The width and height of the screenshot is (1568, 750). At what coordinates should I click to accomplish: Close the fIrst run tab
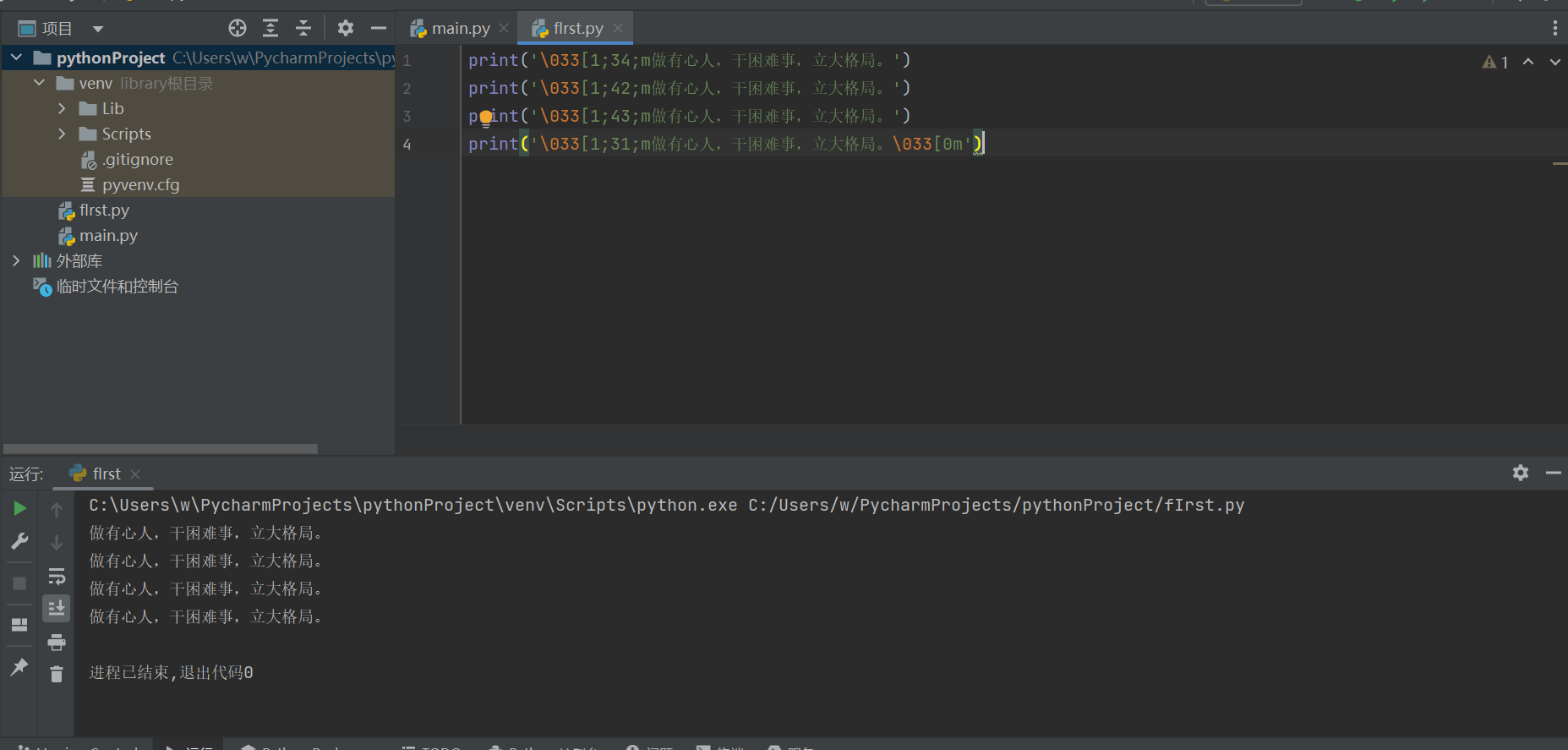coord(135,474)
